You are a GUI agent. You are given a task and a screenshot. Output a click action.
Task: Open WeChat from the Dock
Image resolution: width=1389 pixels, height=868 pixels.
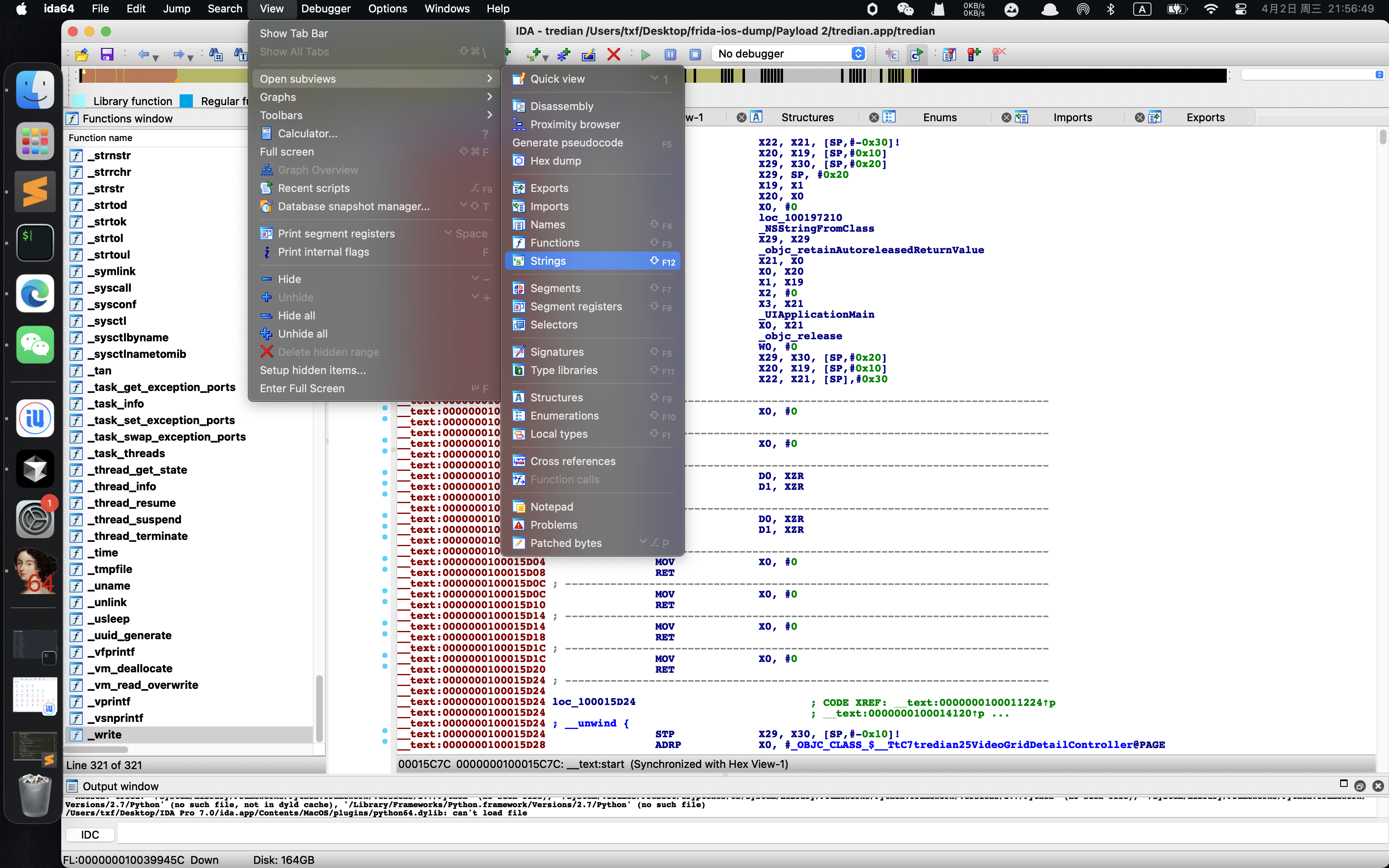click(35, 345)
